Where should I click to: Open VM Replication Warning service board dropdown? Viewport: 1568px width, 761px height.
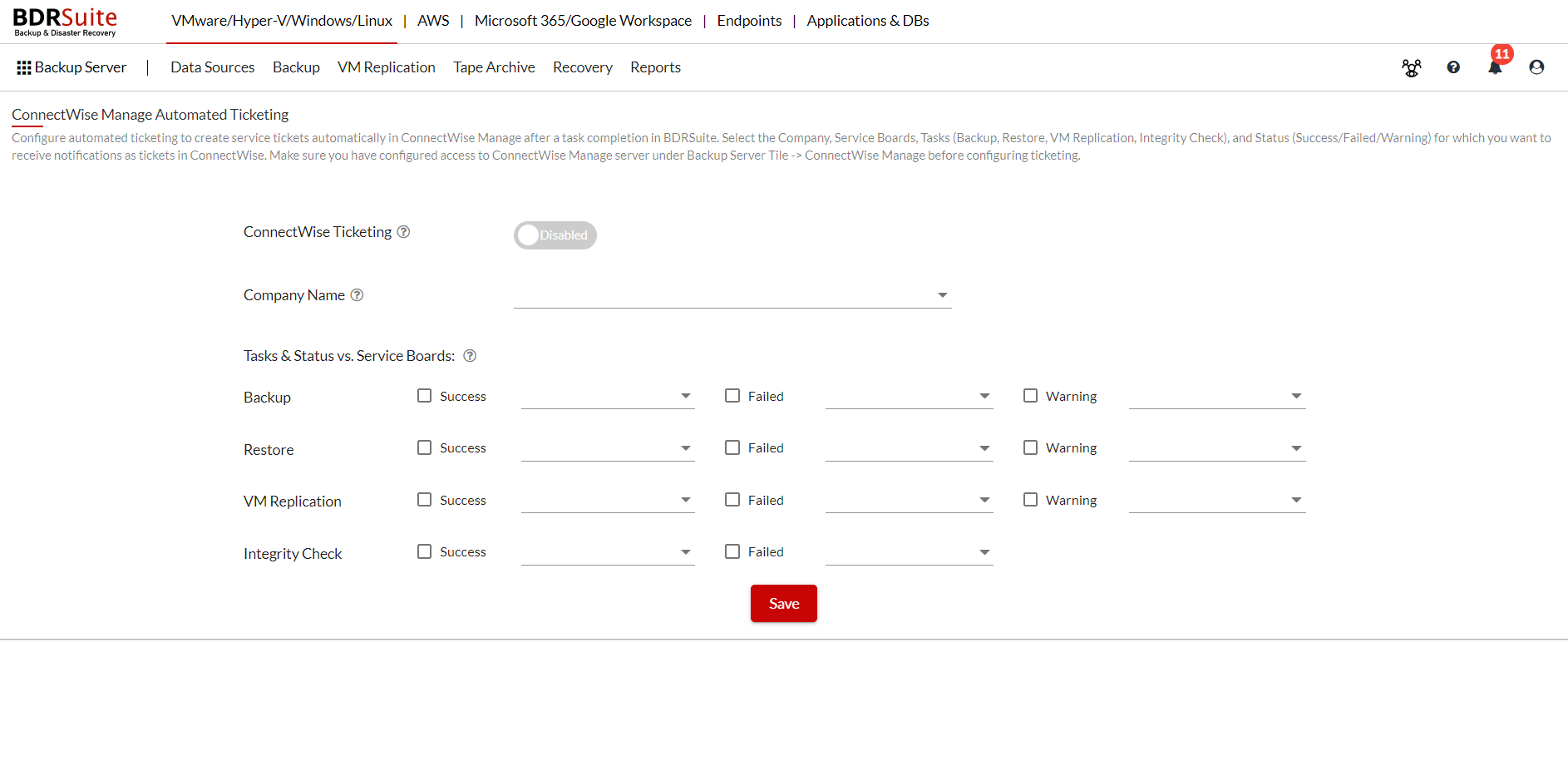pyautogui.click(x=1217, y=501)
